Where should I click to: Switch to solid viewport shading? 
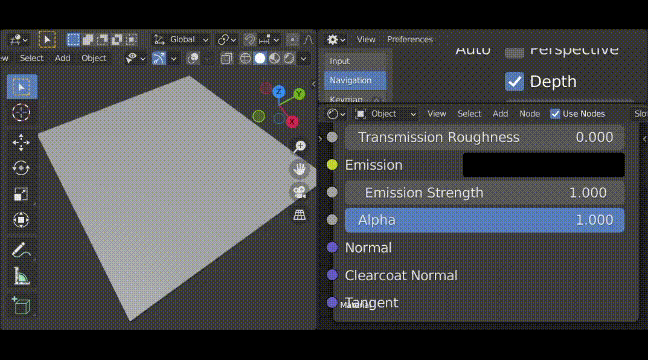(260, 58)
